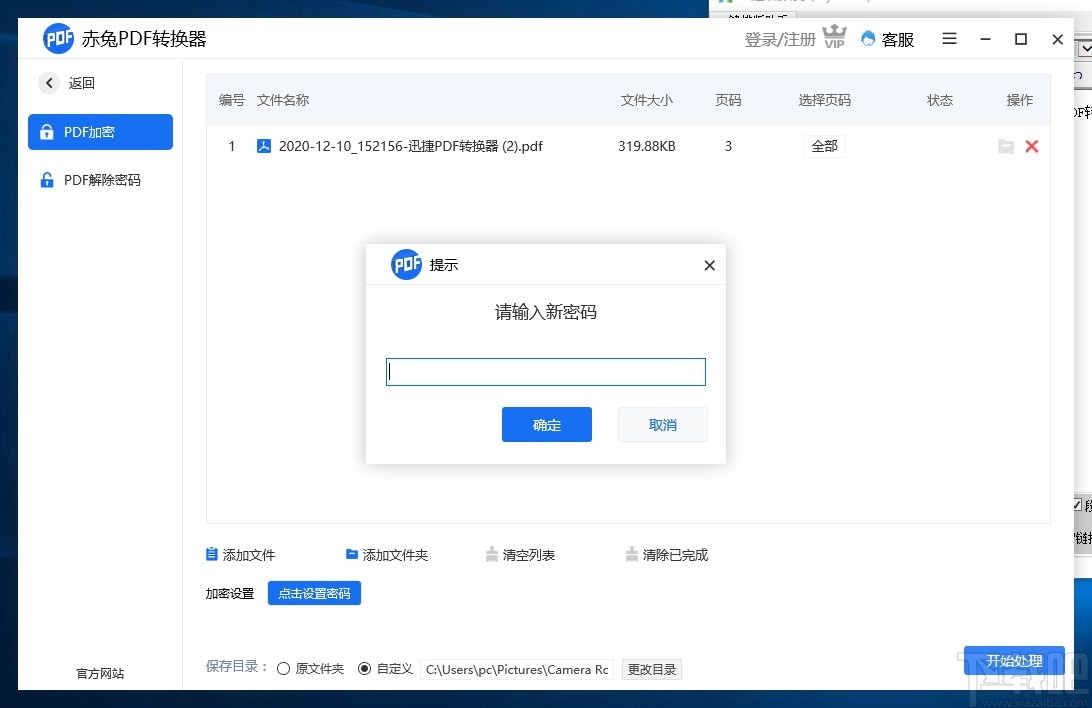Select the 原文件夹 radio button
The image size is (1092, 708).
(x=283, y=668)
